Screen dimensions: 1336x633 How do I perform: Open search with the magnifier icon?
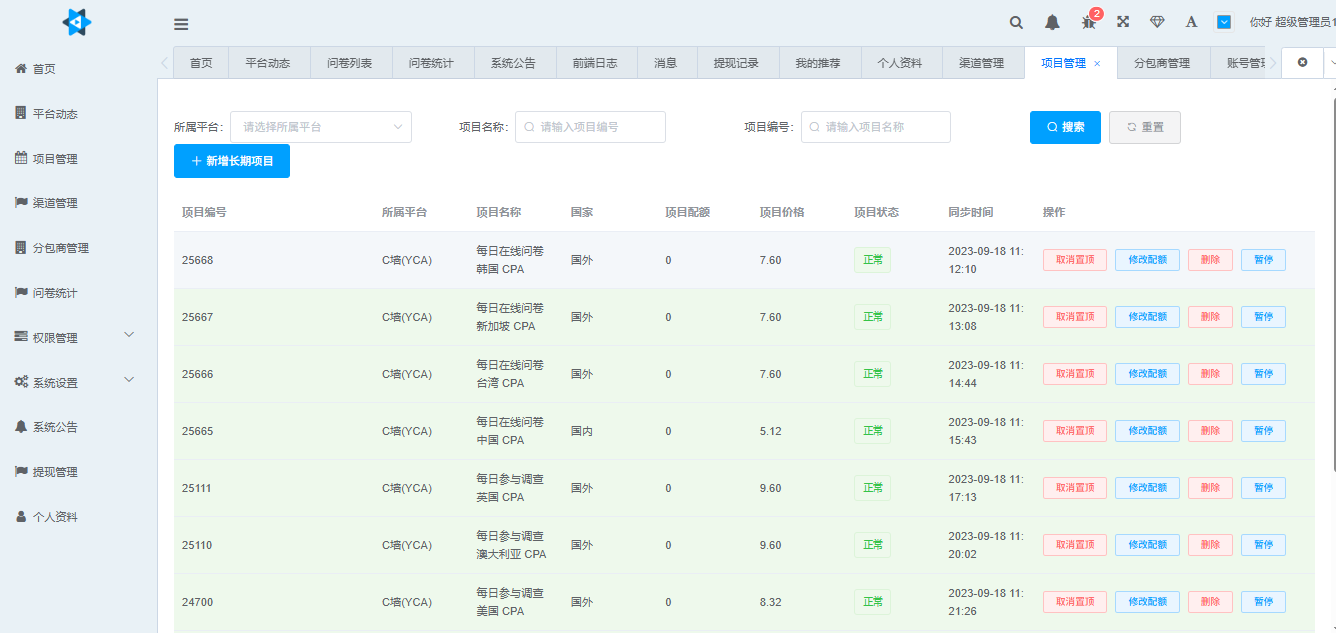(1015, 22)
